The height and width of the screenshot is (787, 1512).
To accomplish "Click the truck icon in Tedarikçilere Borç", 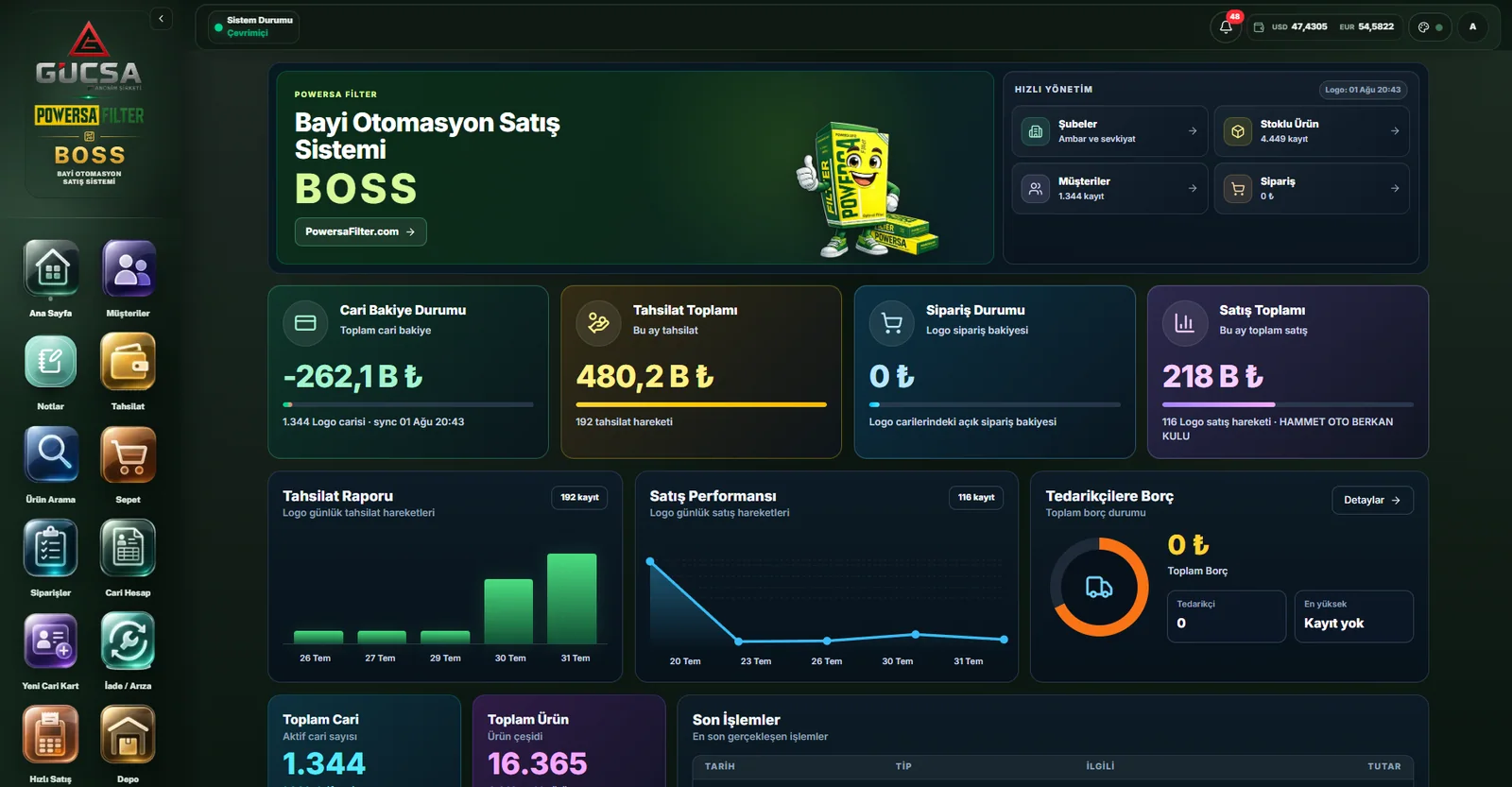I will coord(1099,587).
